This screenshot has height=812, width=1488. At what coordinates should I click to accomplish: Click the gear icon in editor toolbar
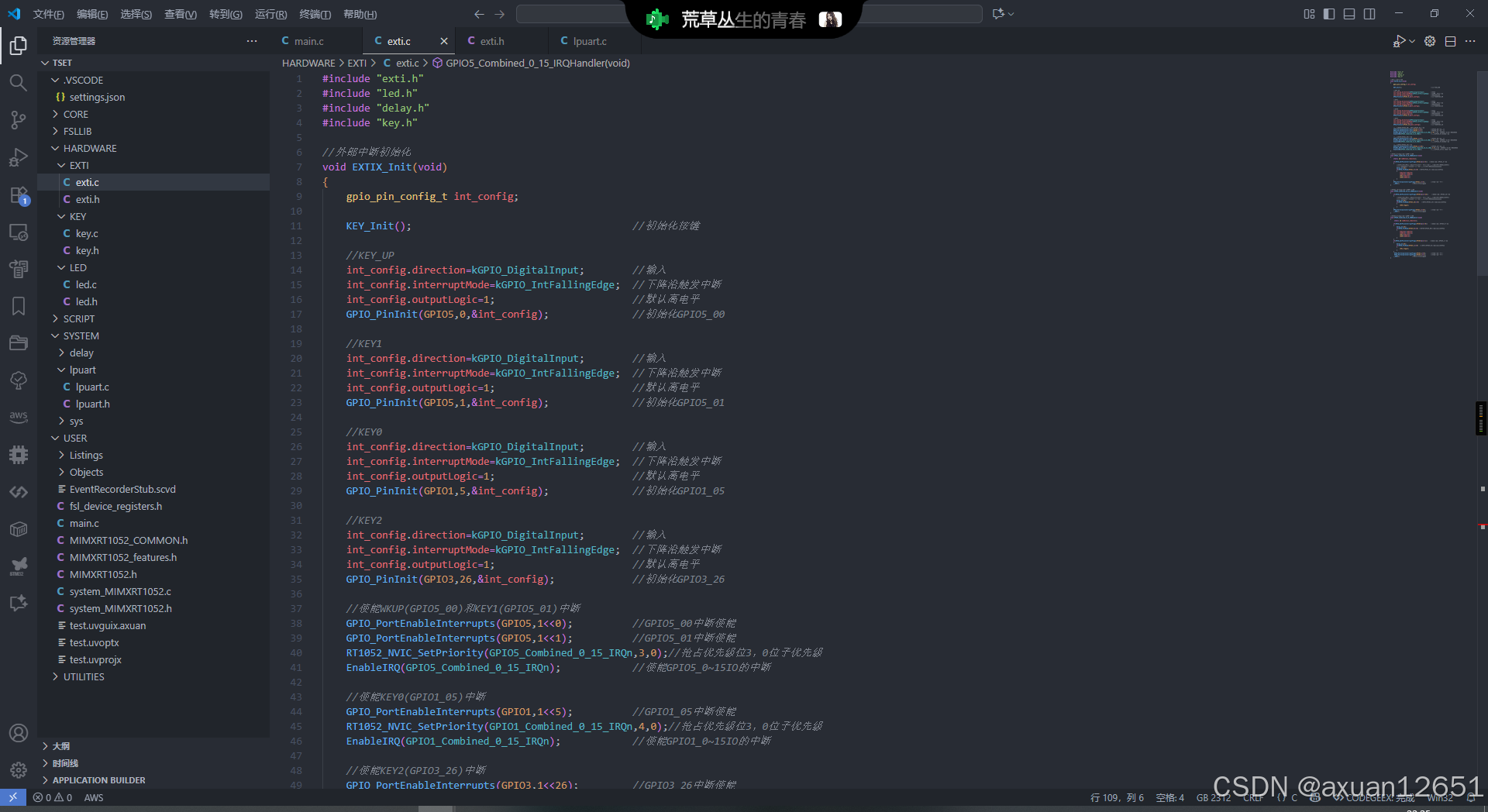tap(1430, 41)
